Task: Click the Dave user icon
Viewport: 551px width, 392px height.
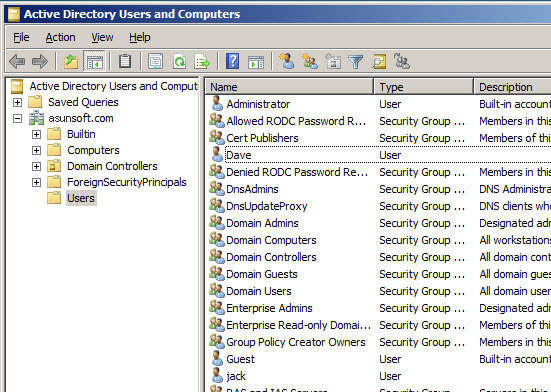Action: click(x=217, y=154)
